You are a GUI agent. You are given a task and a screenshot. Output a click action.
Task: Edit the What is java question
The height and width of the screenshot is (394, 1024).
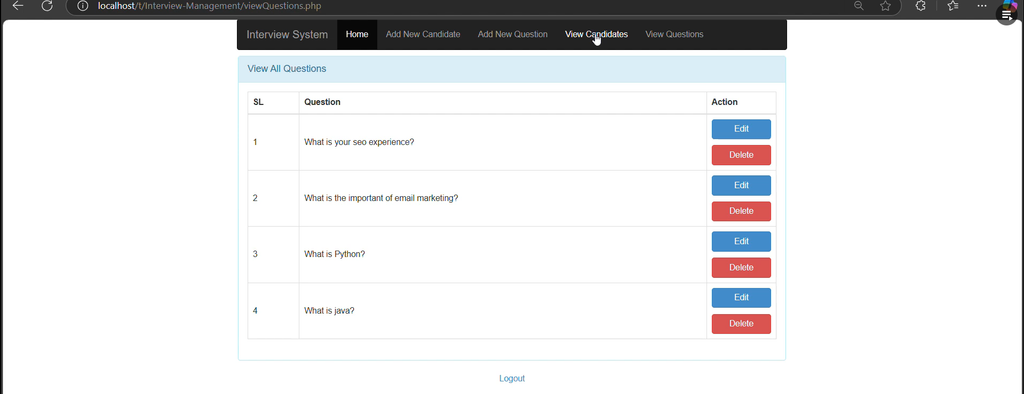tap(741, 298)
